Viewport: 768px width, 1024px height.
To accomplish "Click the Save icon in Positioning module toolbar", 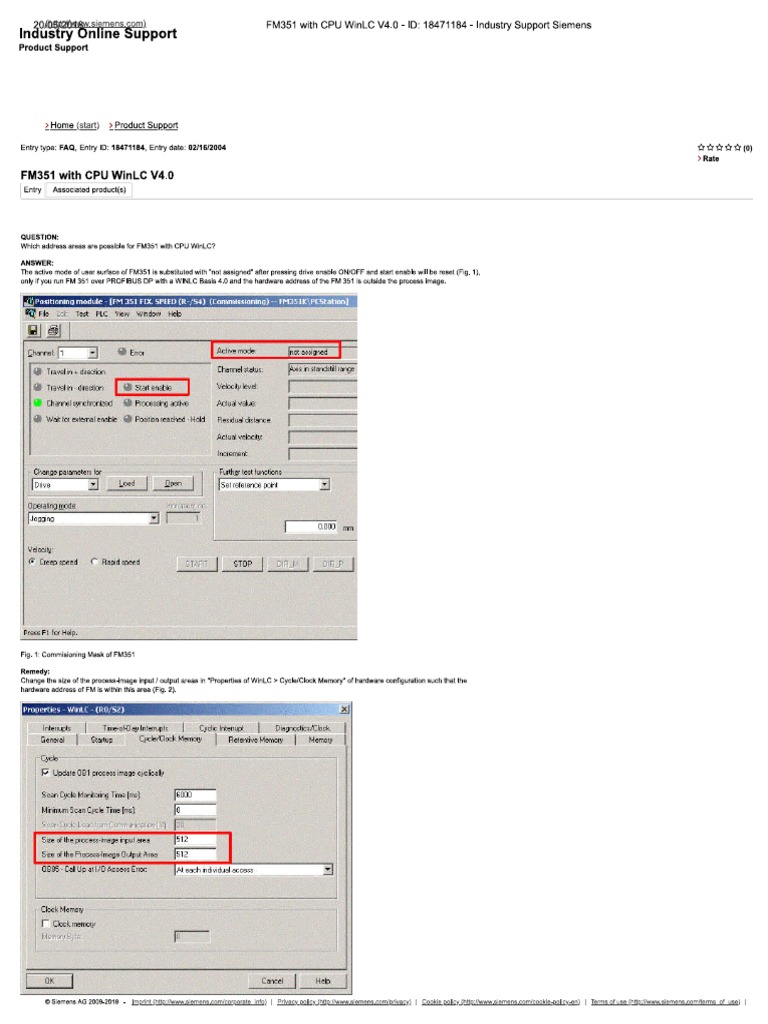I will [x=33, y=330].
